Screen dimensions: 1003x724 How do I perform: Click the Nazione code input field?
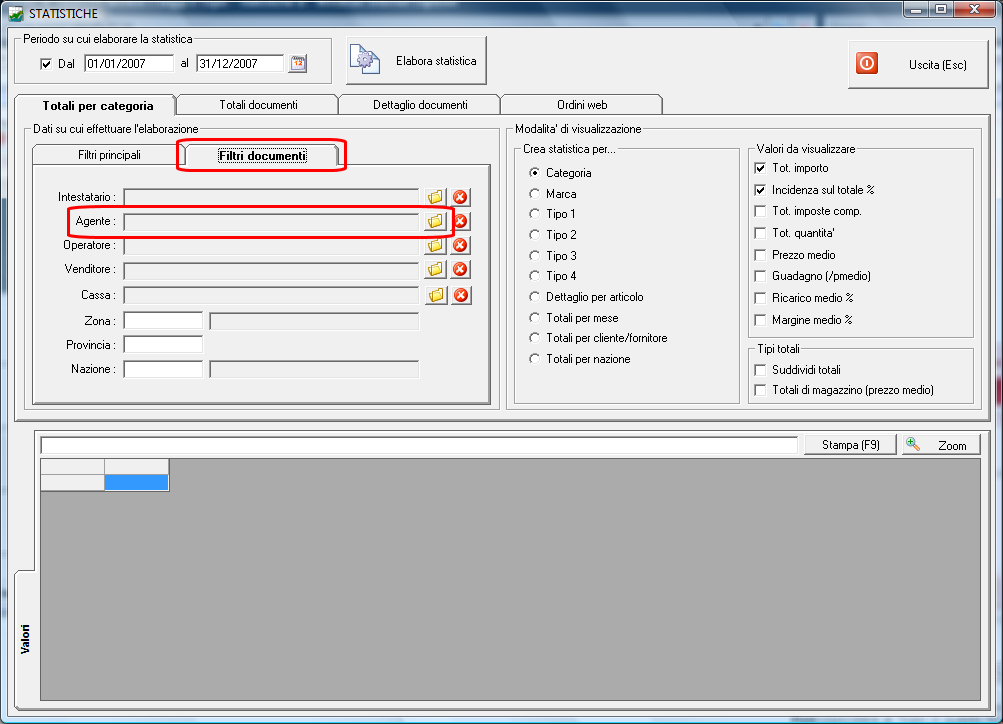tap(163, 369)
